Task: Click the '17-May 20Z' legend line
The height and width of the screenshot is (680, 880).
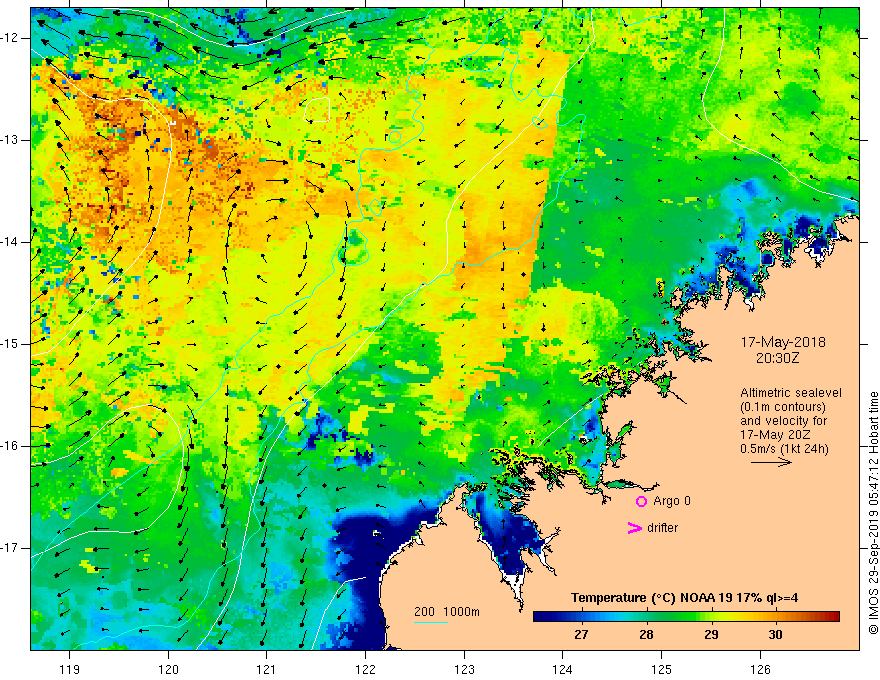Action: [776, 435]
